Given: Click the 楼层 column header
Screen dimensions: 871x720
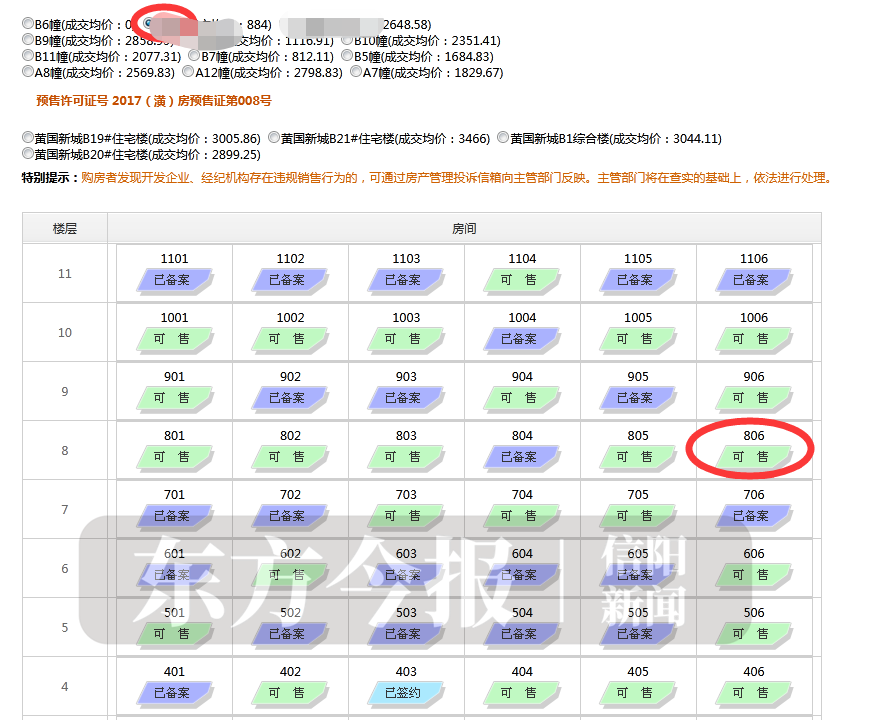Looking at the screenshot, I should (x=65, y=229).
